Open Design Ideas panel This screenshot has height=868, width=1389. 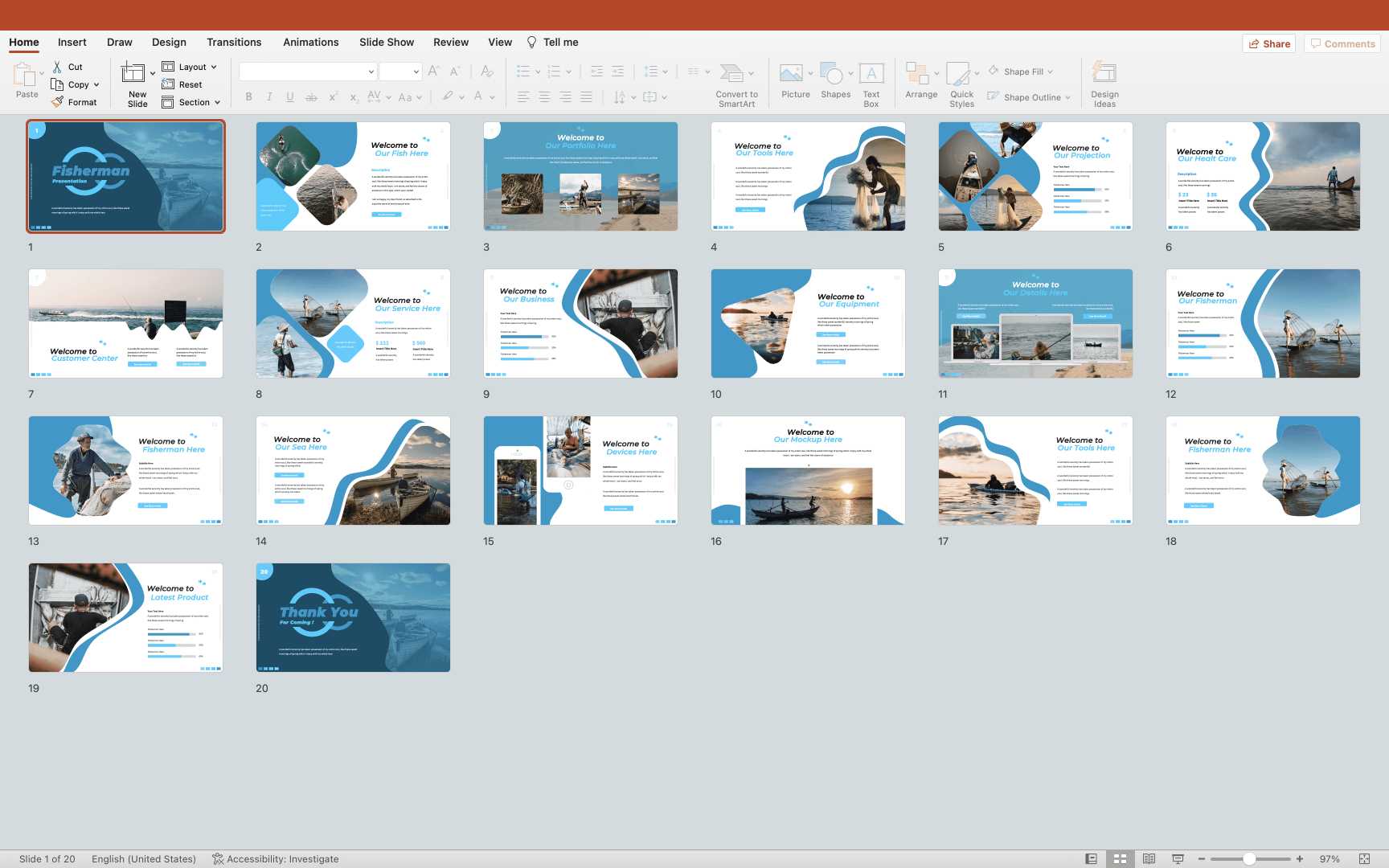click(1104, 74)
